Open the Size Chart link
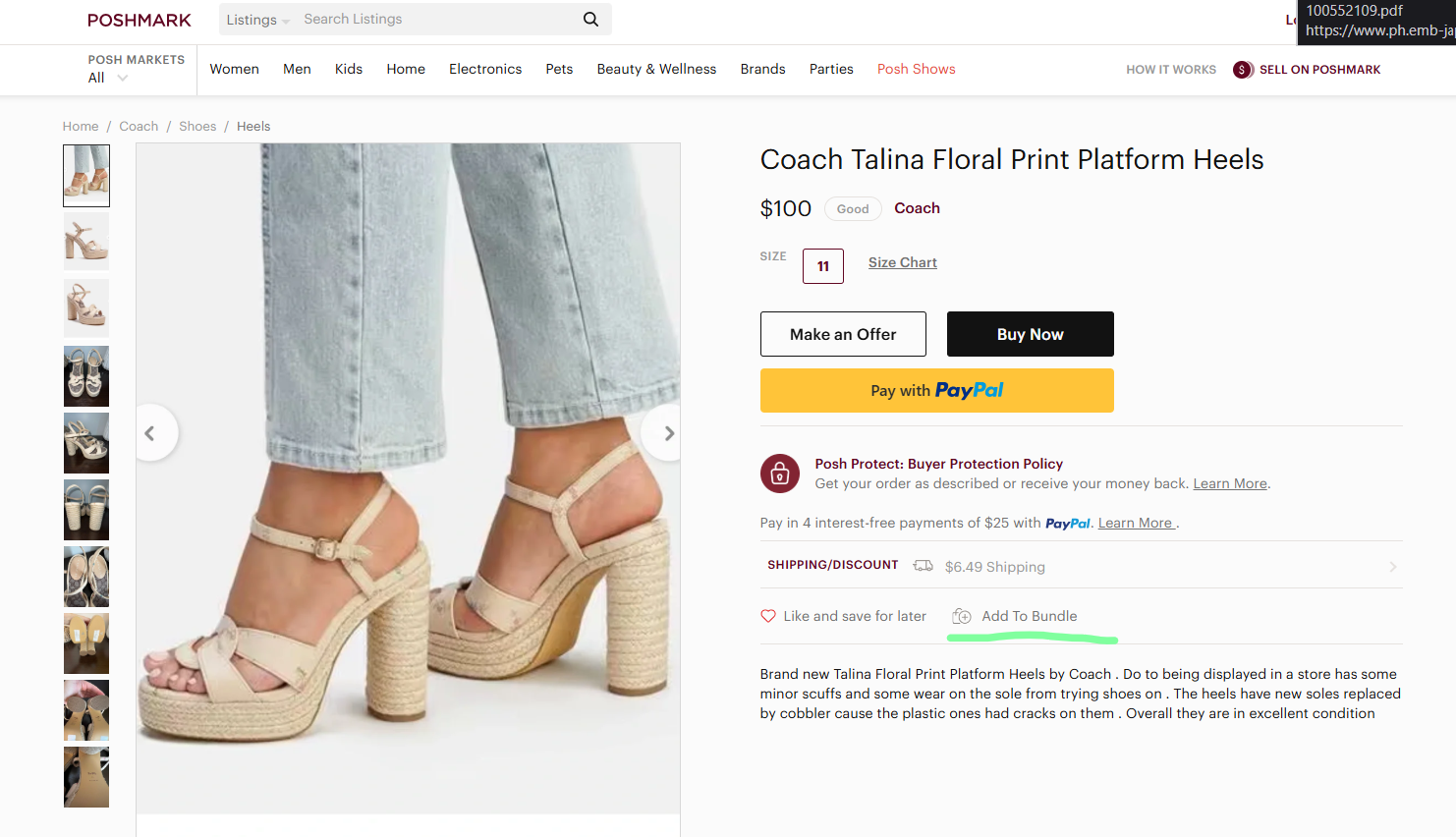Image resolution: width=1456 pixels, height=837 pixels. (x=903, y=262)
